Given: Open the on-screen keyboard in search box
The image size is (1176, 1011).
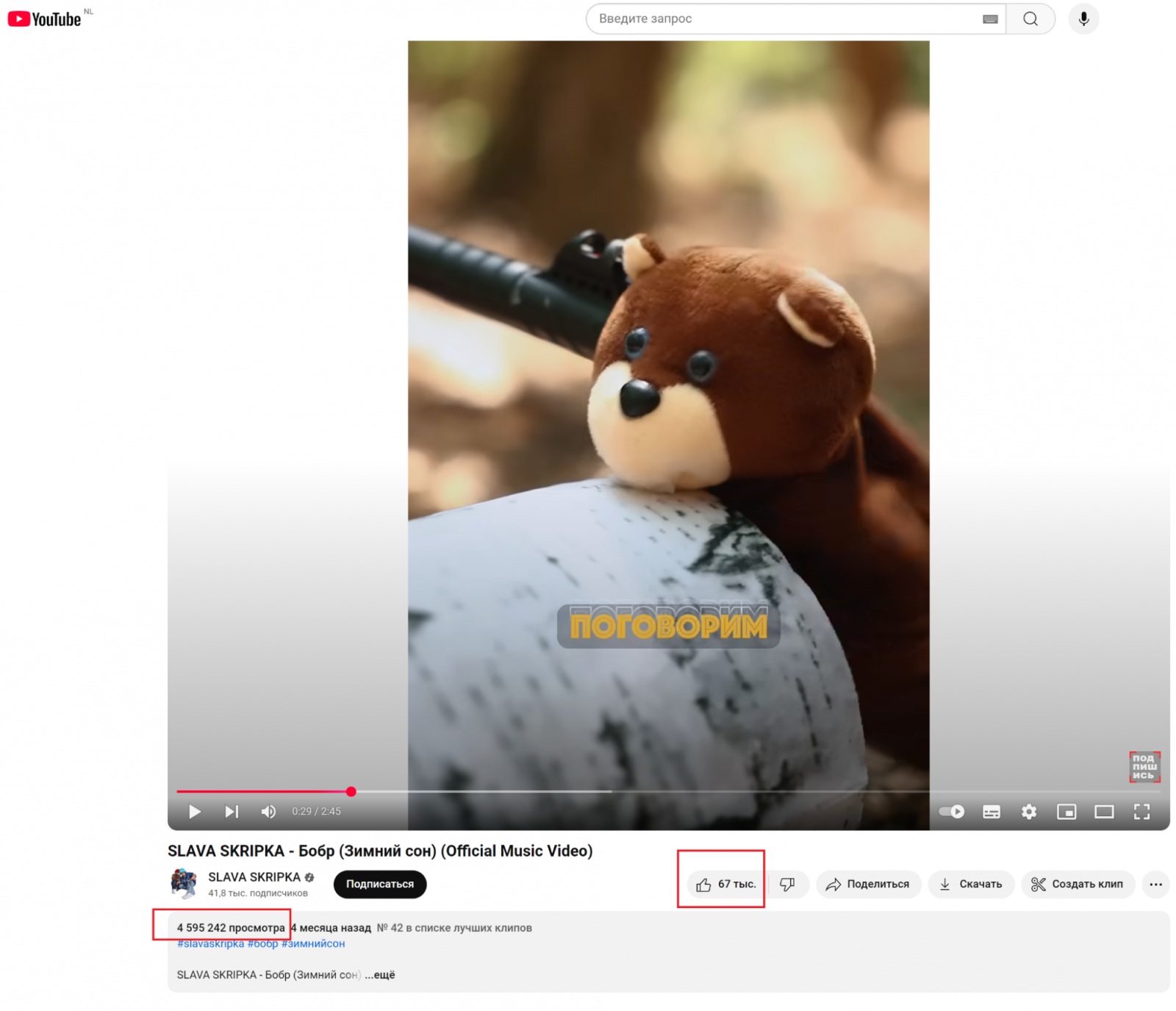Looking at the screenshot, I should [x=989, y=19].
